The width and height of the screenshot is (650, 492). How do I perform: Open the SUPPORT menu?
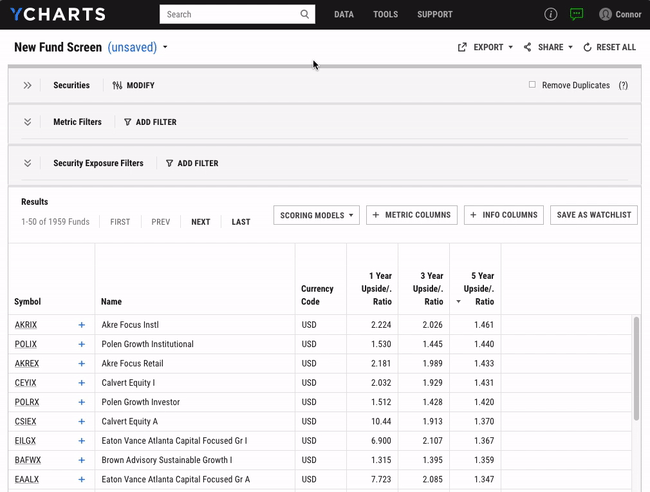point(434,15)
